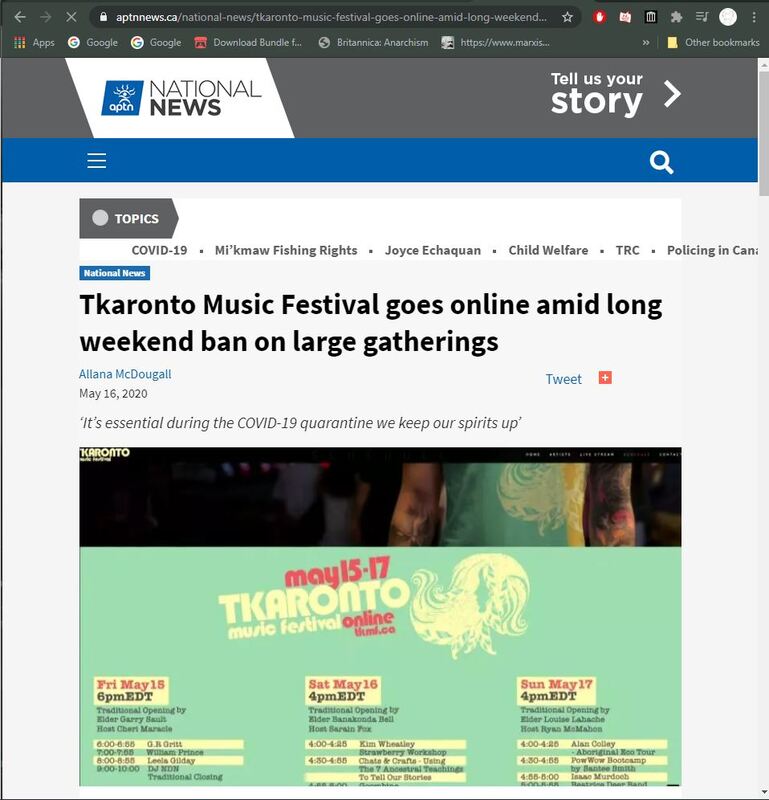Open the Apps shortcut in bookmarks bar
The height and width of the screenshot is (800, 769).
34,43
